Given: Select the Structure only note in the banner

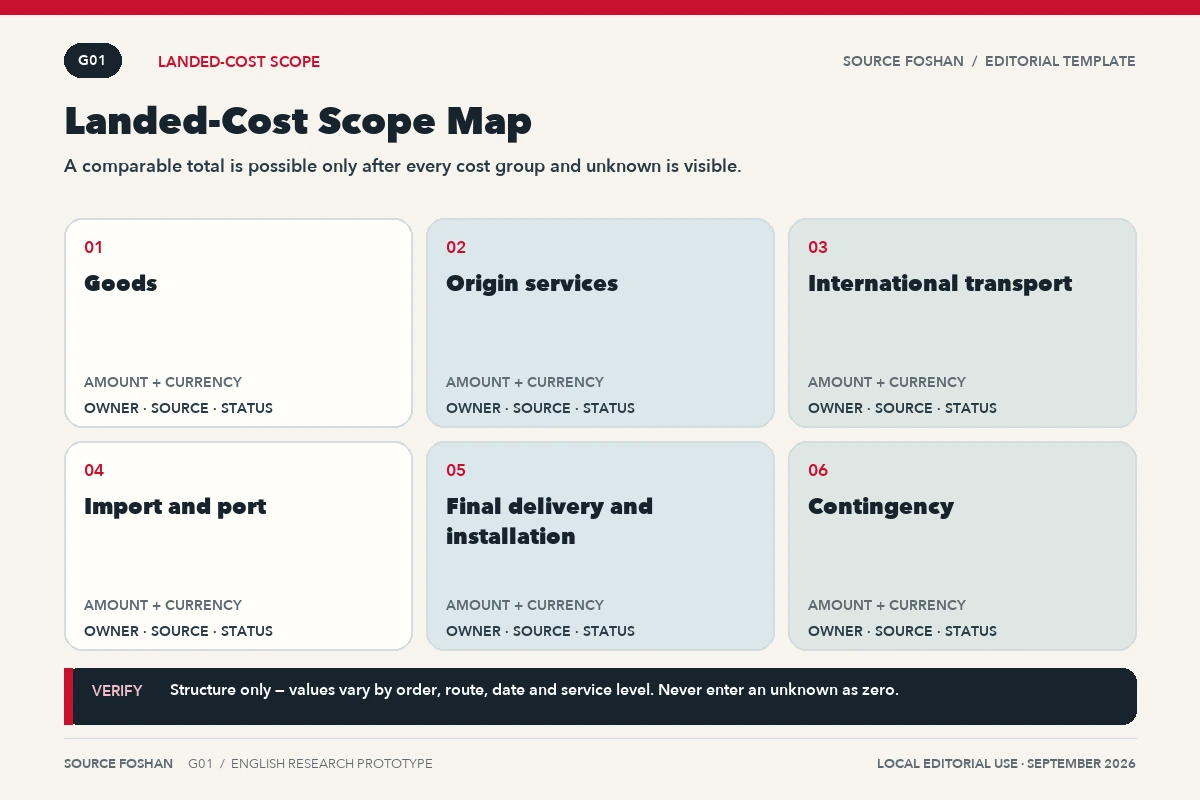Looking at the screenshot, I should point(534,690).
